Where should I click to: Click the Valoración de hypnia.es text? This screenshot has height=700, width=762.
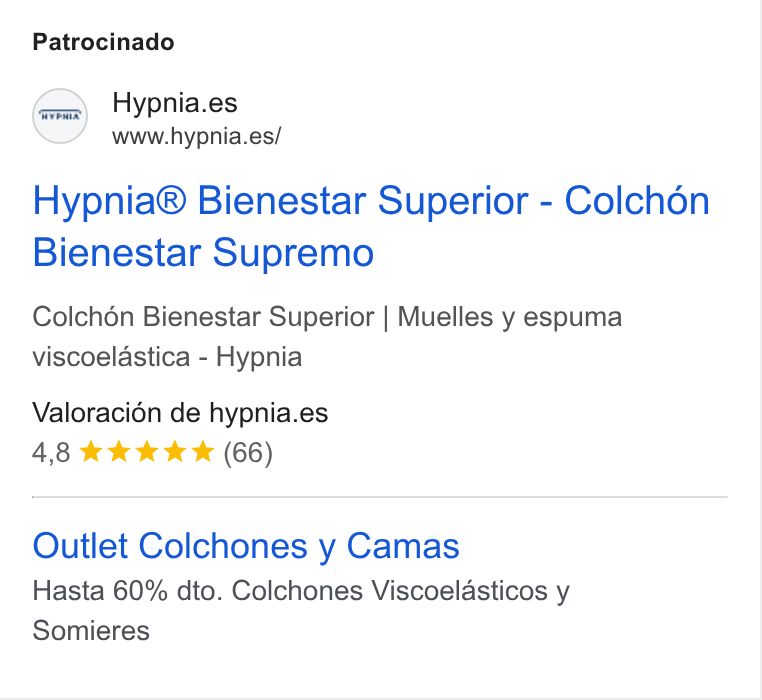[180, 413]
